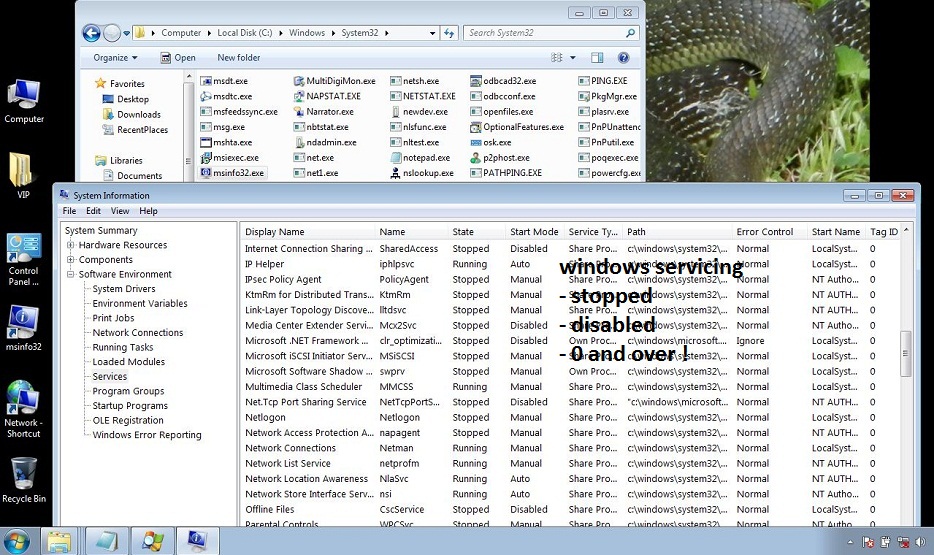The image size is (934, 555).
Task: Sort services by Start Mode column
Action: click(x=534, y=232)
